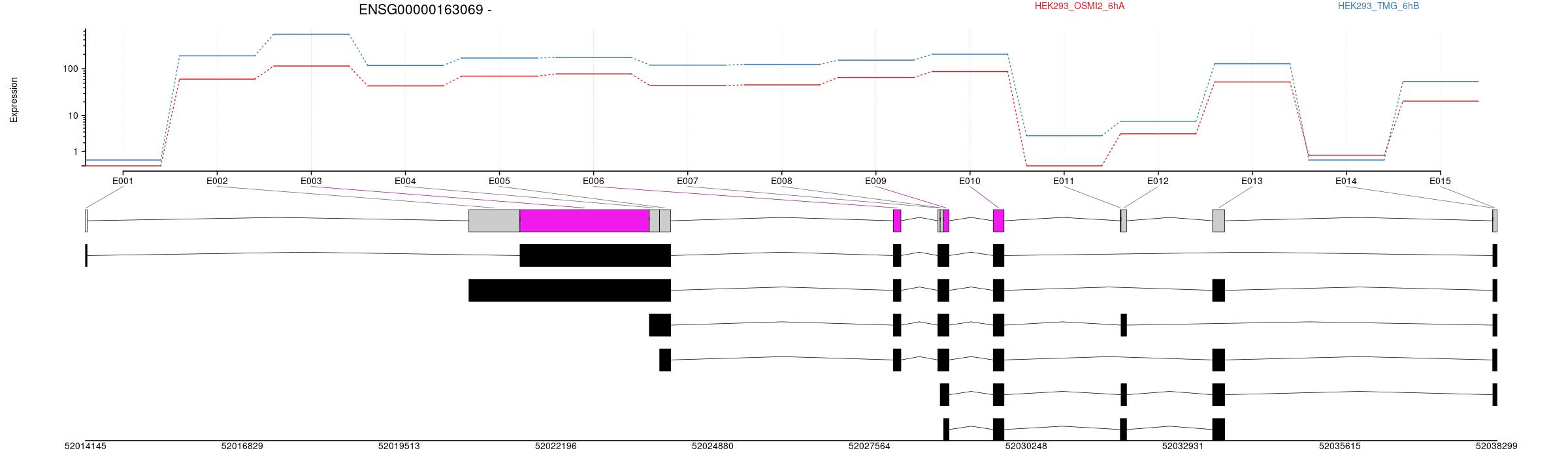Click genomic coordinate 52030248
This screenshot has height=457, width=1568.
tap(1026, 447)
